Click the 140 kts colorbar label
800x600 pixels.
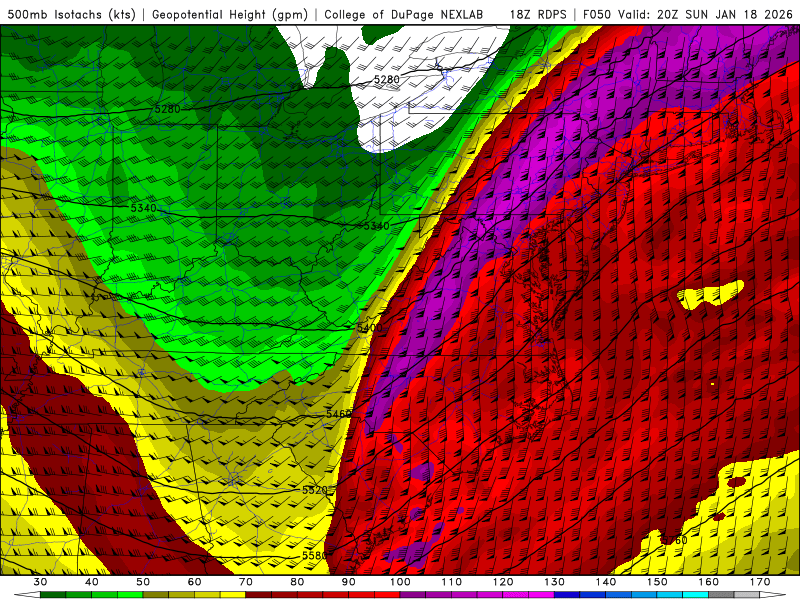pos(606,582)
